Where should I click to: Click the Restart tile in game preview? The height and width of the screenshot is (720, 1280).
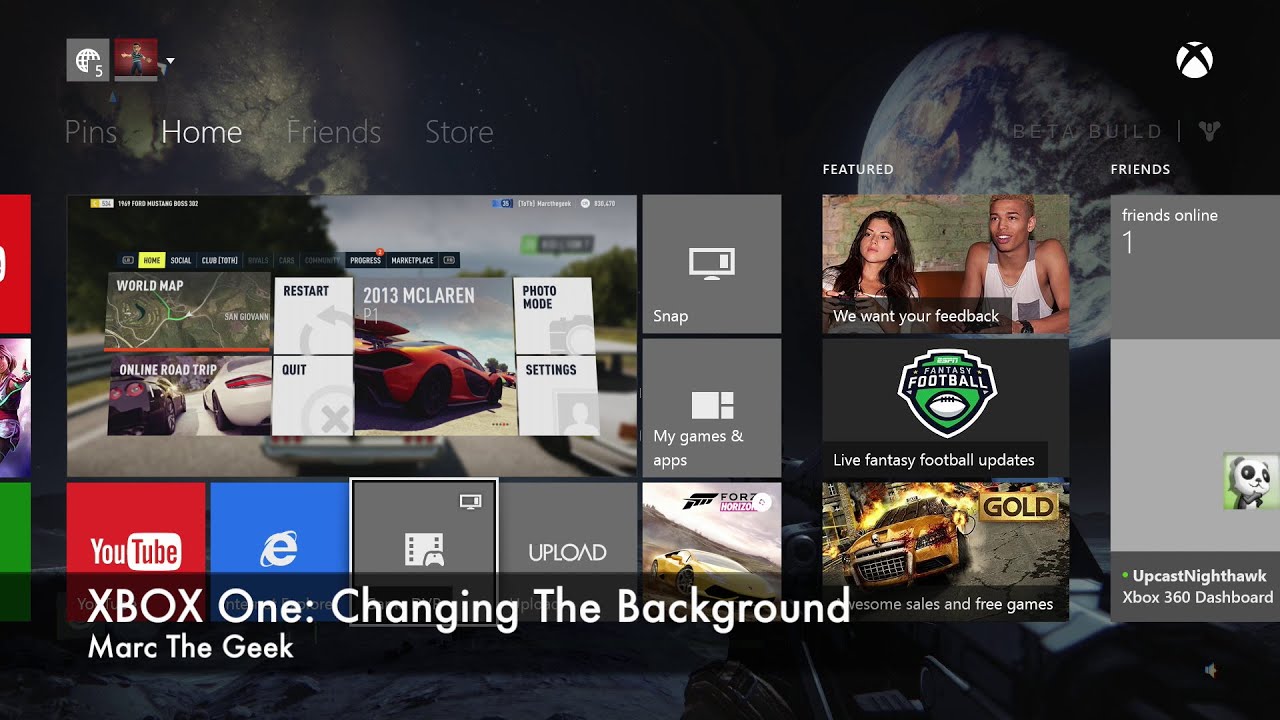pos(313,316)
